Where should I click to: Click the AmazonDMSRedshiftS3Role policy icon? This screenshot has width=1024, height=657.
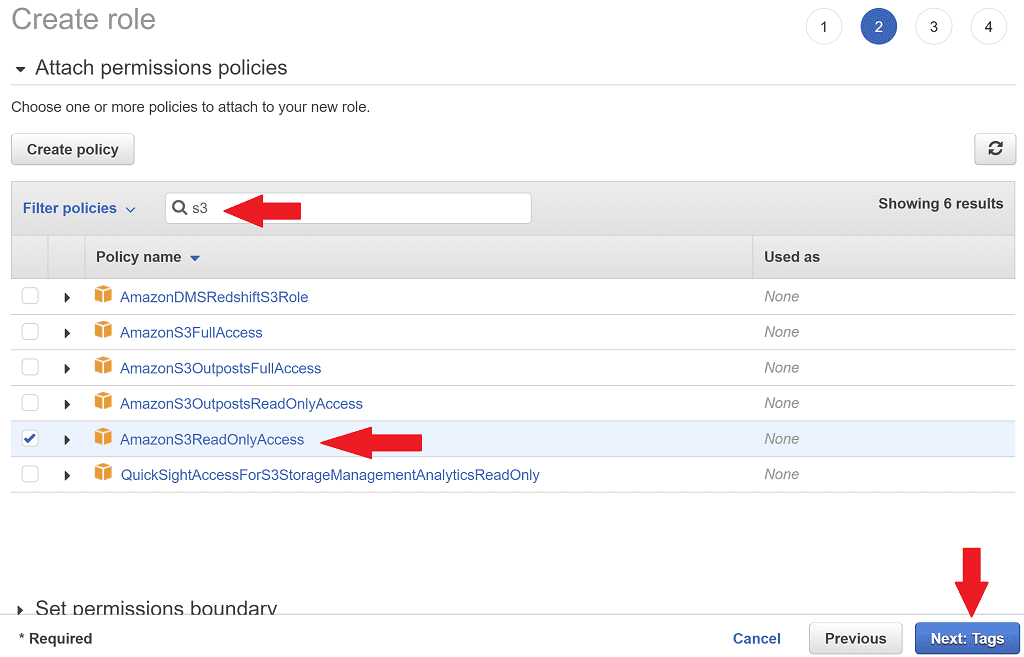(104, 296)
